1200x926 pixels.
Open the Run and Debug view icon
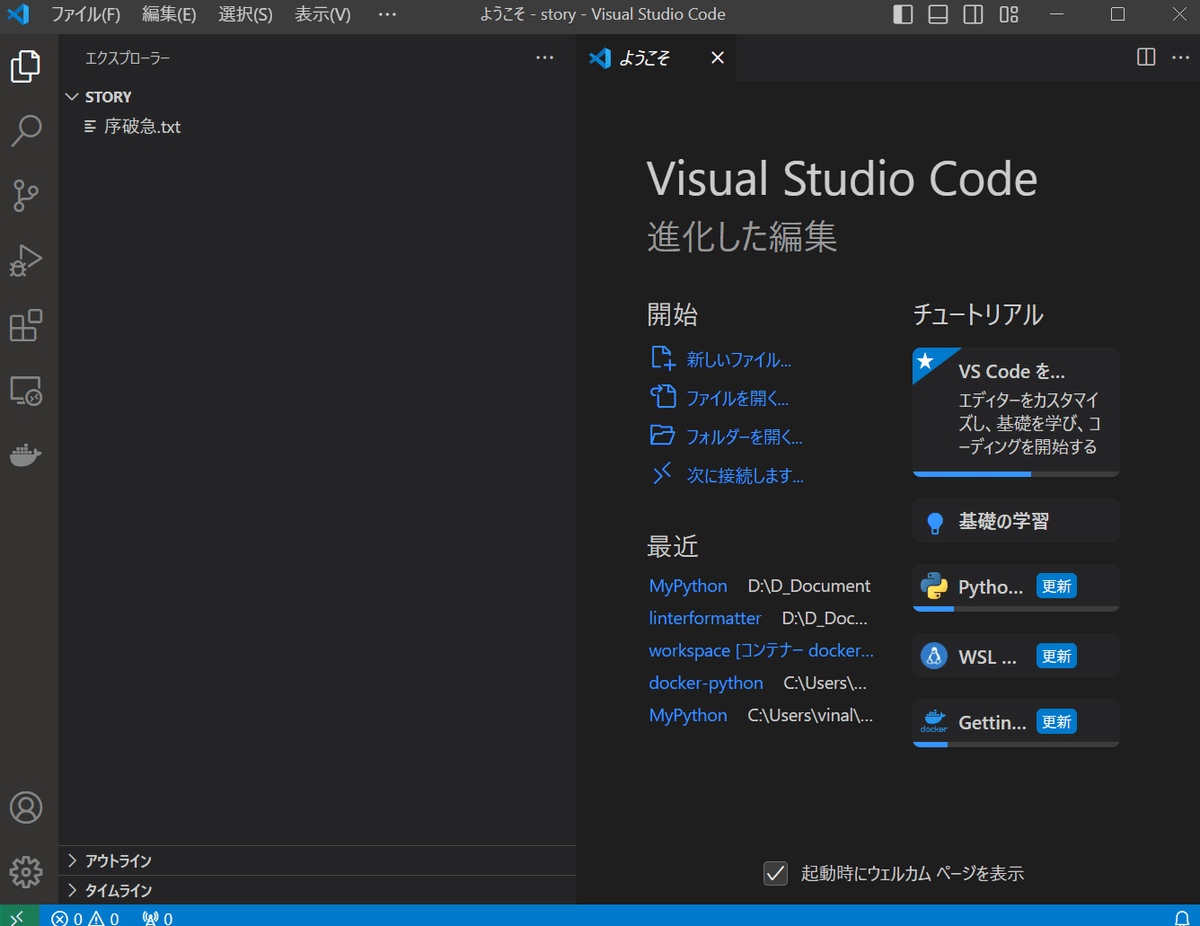pos(26,260)
